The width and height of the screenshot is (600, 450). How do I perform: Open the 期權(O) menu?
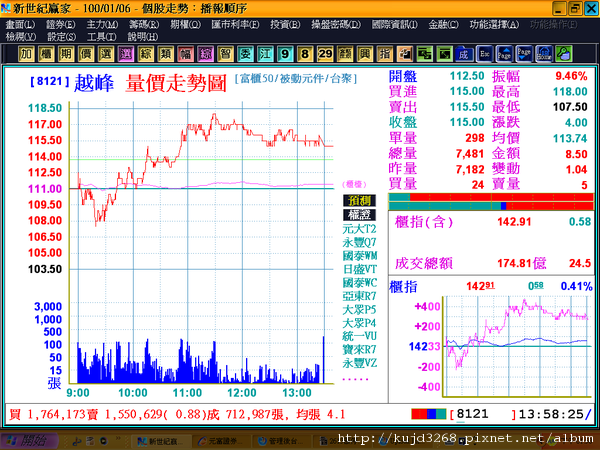[186, 24]
